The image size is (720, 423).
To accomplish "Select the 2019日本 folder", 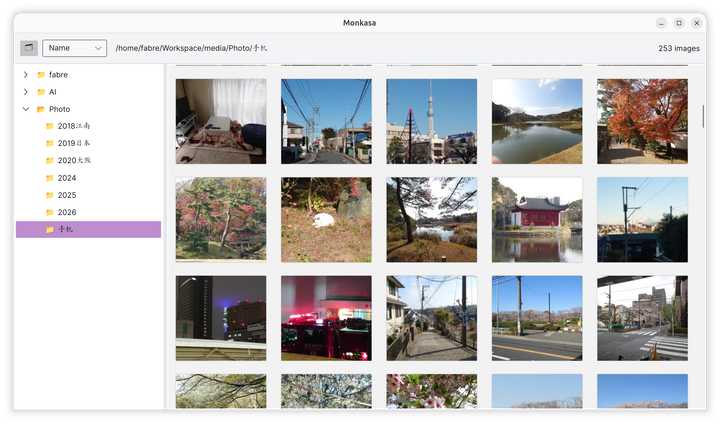I will [88, 143].
